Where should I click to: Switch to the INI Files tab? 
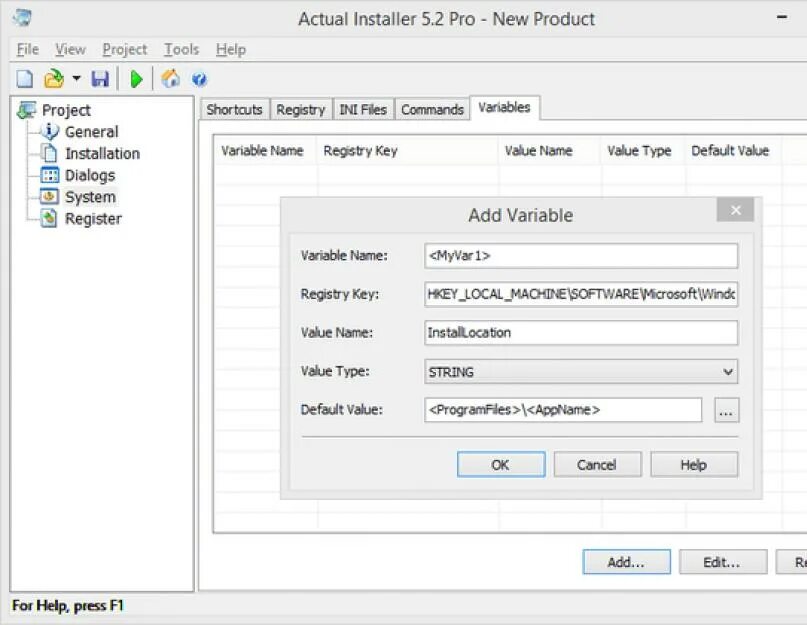coord(363,110)
